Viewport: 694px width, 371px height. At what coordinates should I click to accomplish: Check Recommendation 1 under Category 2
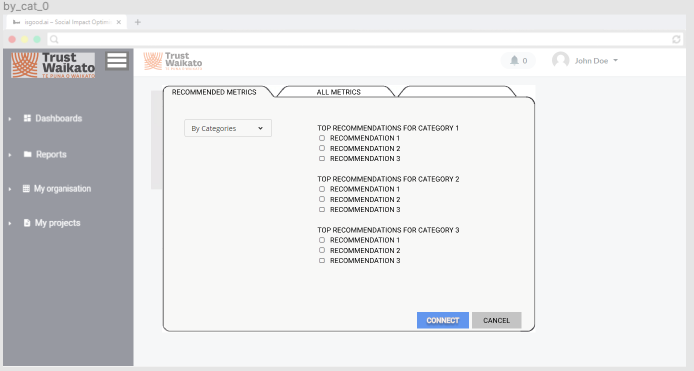coord(322,189)
